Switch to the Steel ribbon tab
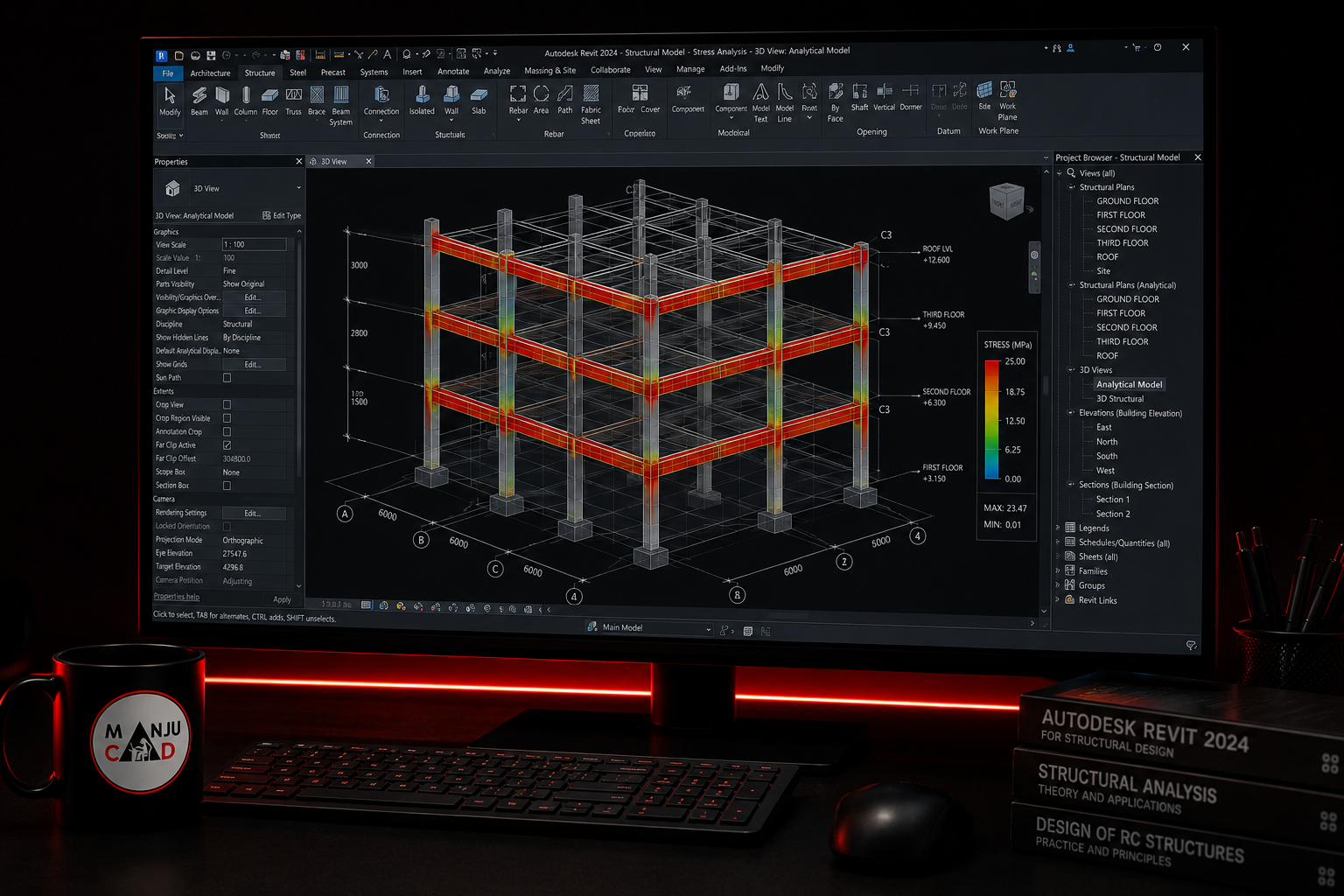 297,73
